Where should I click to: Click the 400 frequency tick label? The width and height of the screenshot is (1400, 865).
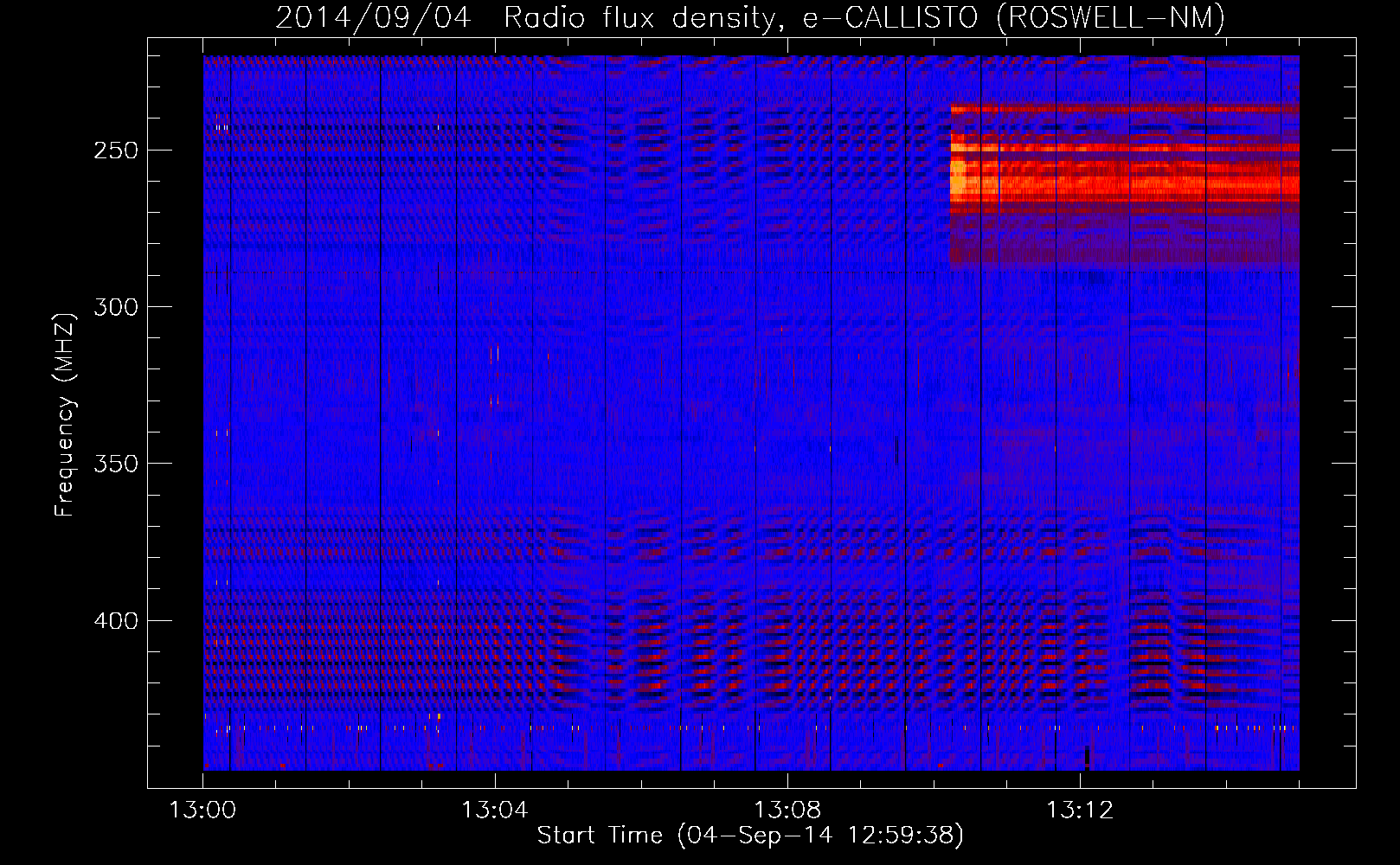tap(117, 621)
